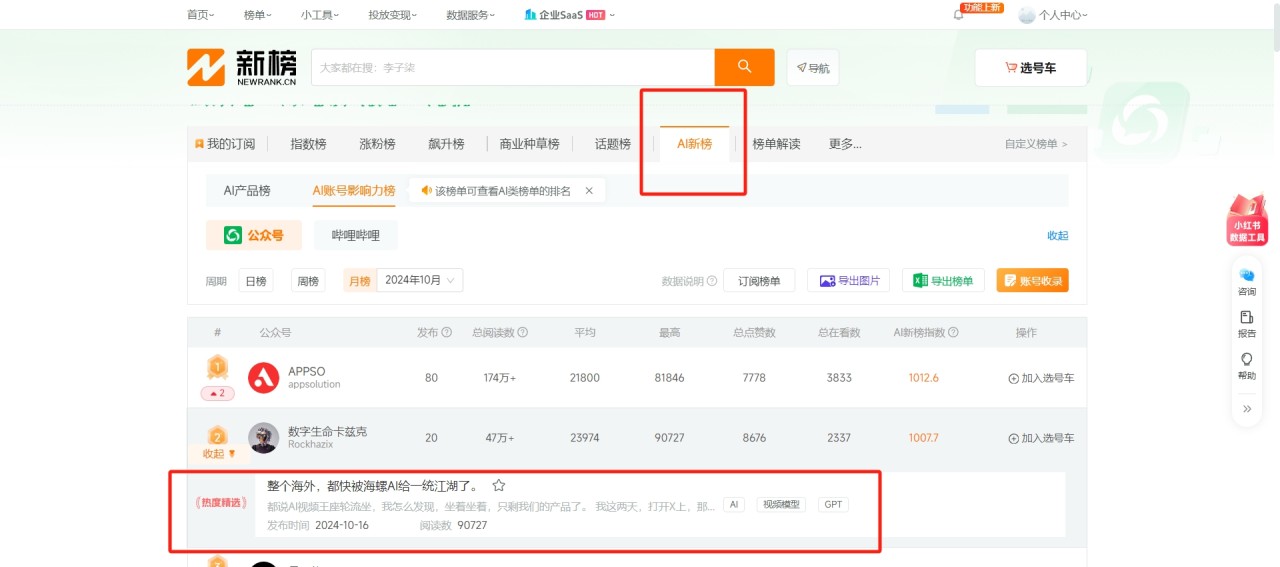
Task: Open the APPSO account avatar
Action: click(x=264, y=378)
